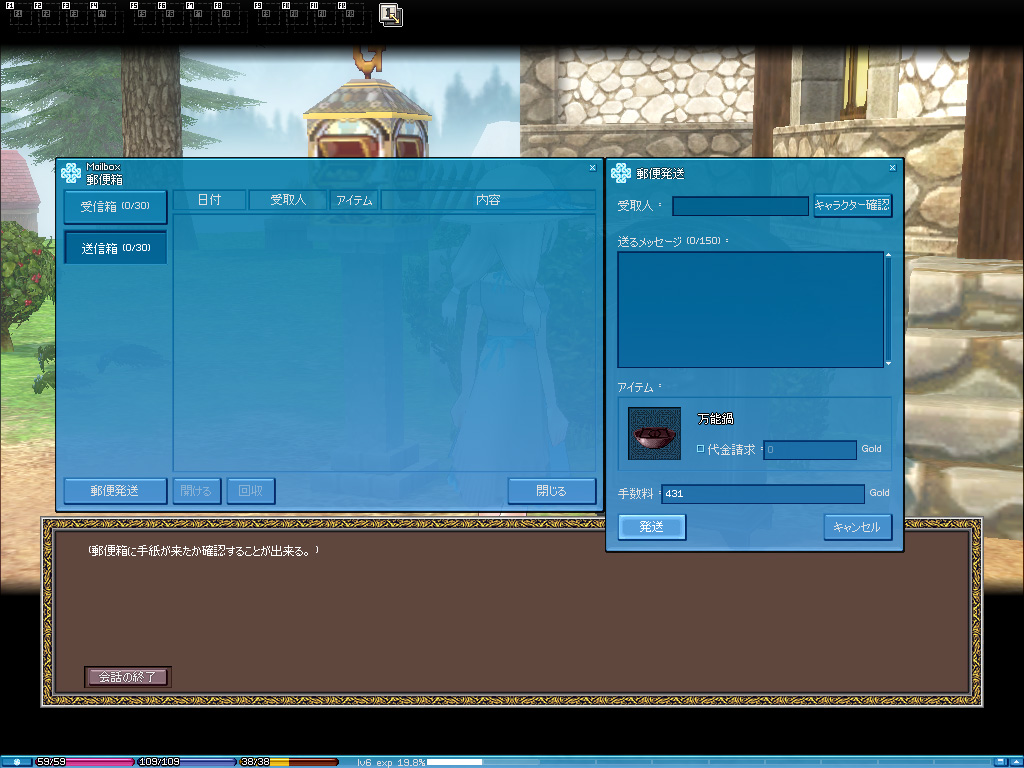This screenshot has height=768, width=1024.
Task: Click the message box scroll-up arrow
Action: tap(888, 255)
